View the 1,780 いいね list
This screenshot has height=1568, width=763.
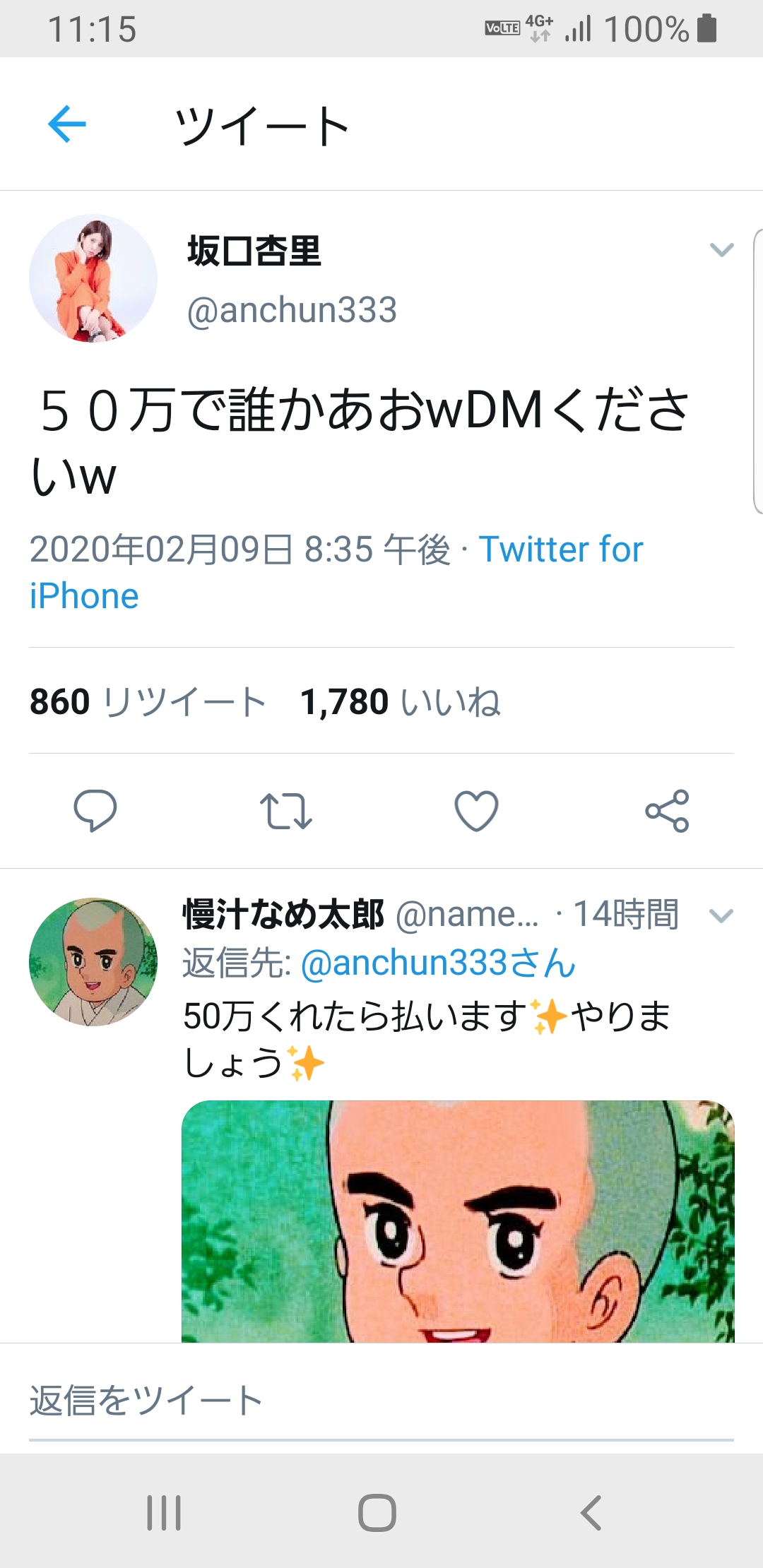click(401, 701)
